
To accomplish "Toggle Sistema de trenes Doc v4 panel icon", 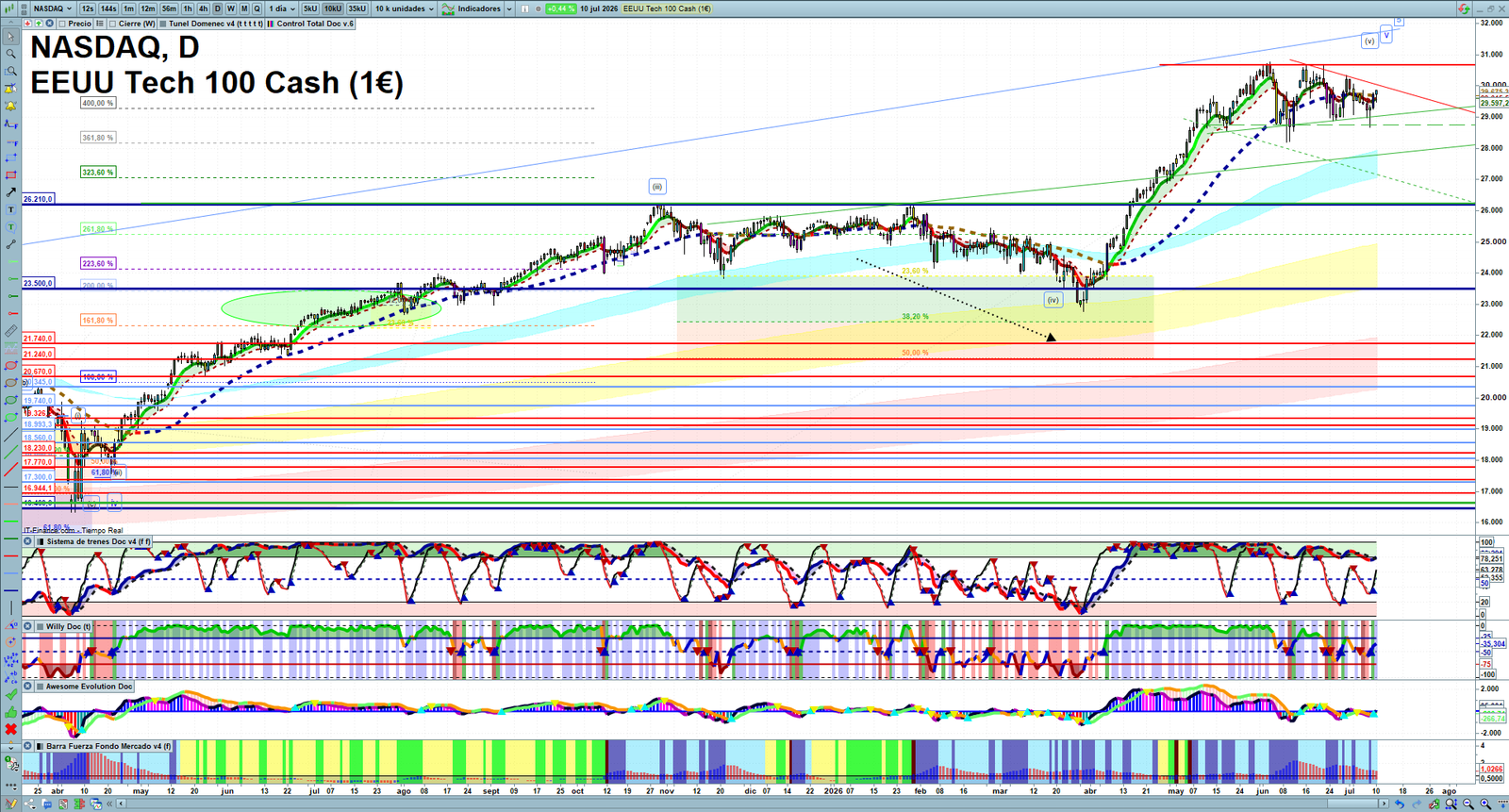I will tap(40, 541).
